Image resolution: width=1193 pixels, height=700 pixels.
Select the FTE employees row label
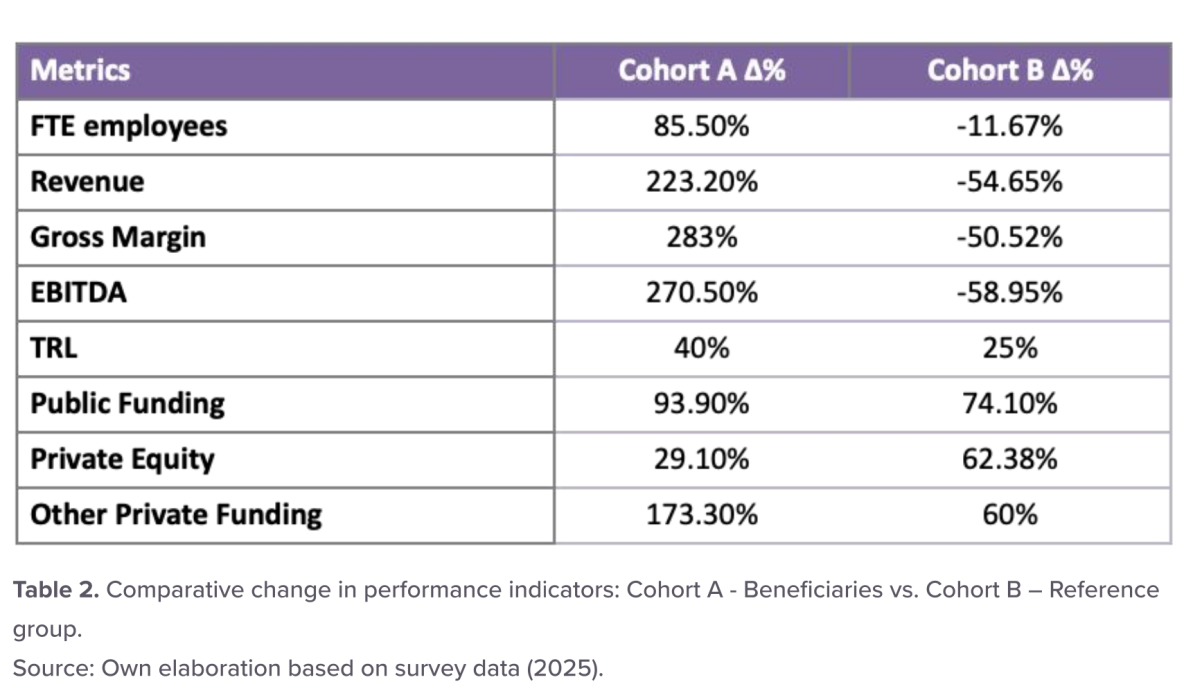(129, 127)
